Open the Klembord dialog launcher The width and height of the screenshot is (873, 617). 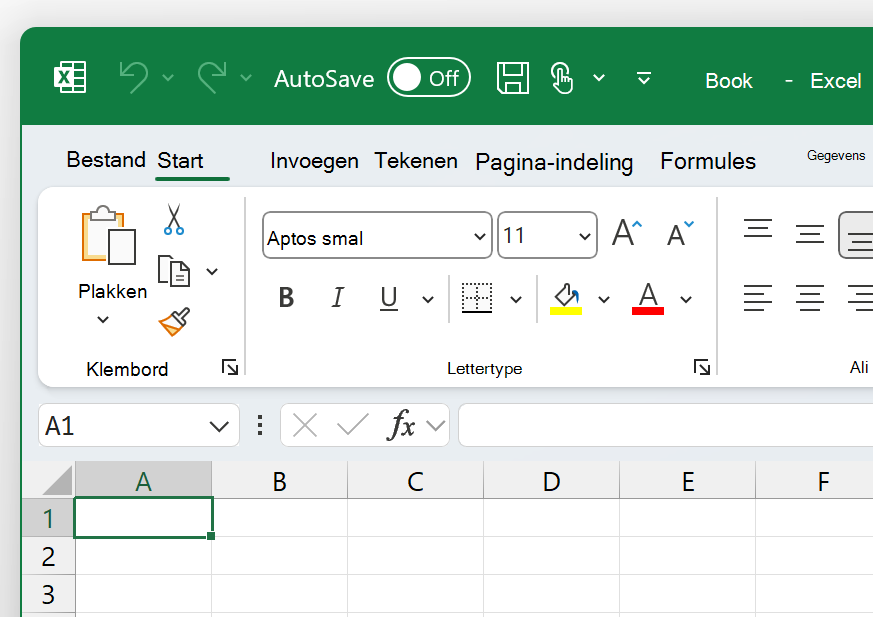point(230,367)
